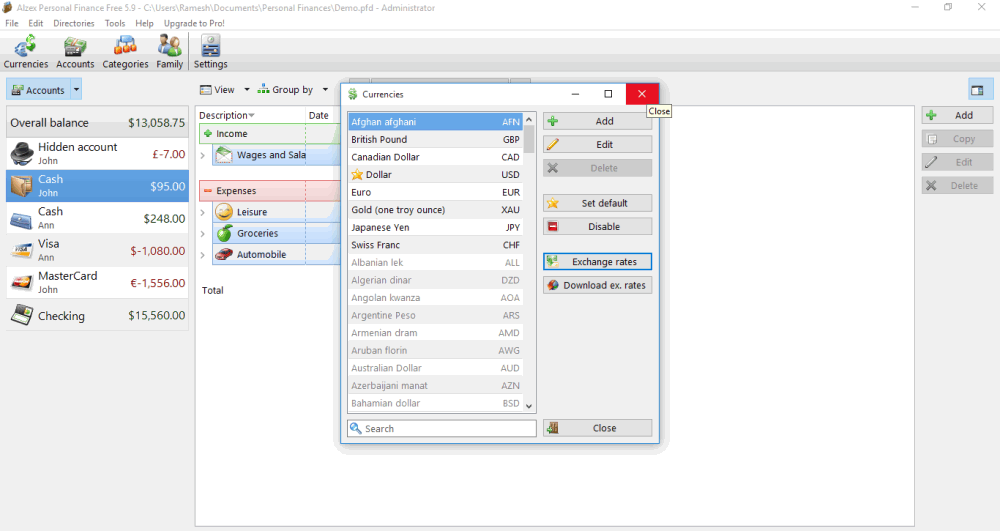Select Canadian Dollar currency
The height and width of the screenshot is (531, 1000).
436,157
